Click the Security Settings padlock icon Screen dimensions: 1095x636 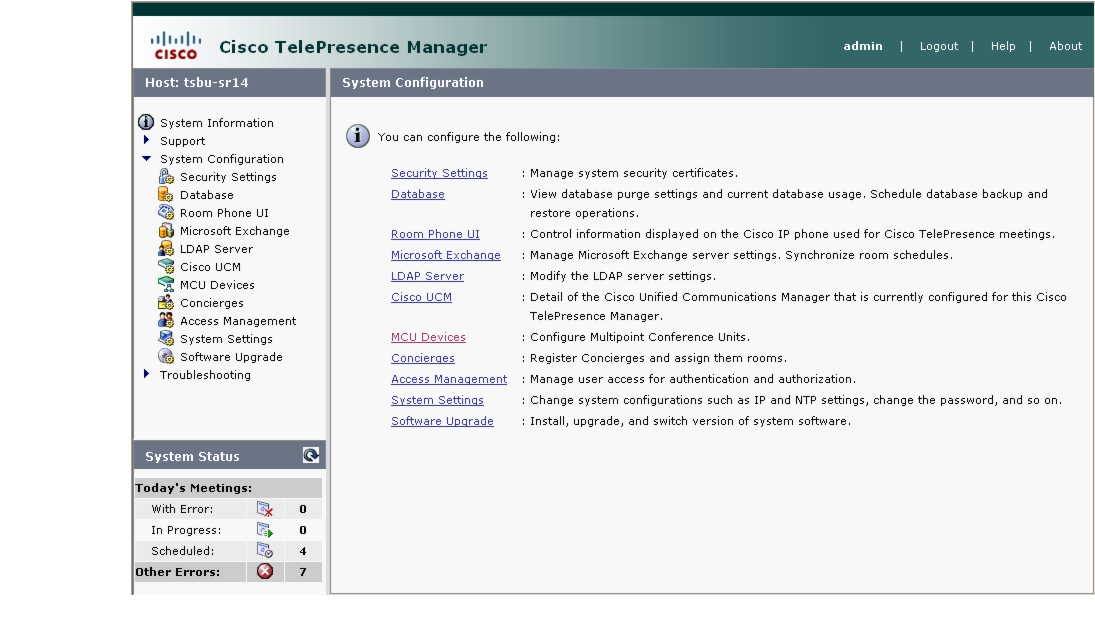pyautogui.click(x=166, y=177)
